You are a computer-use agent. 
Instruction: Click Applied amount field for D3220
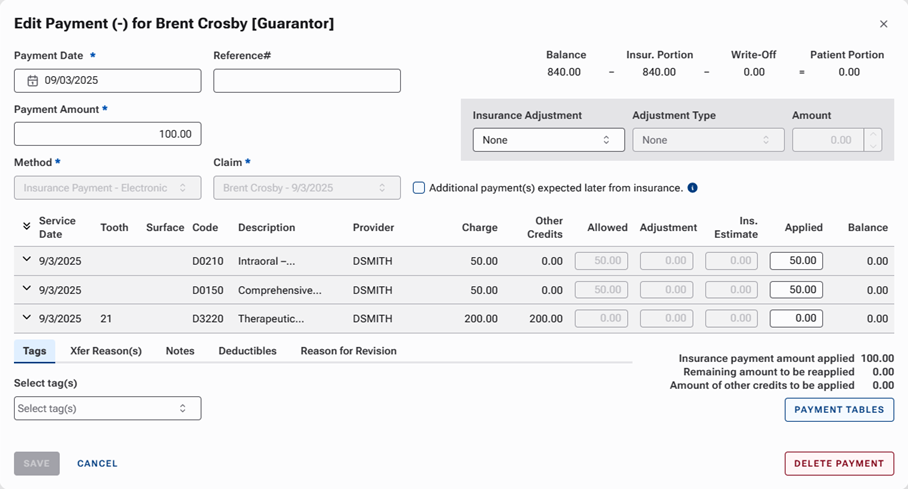click(796, 319)
